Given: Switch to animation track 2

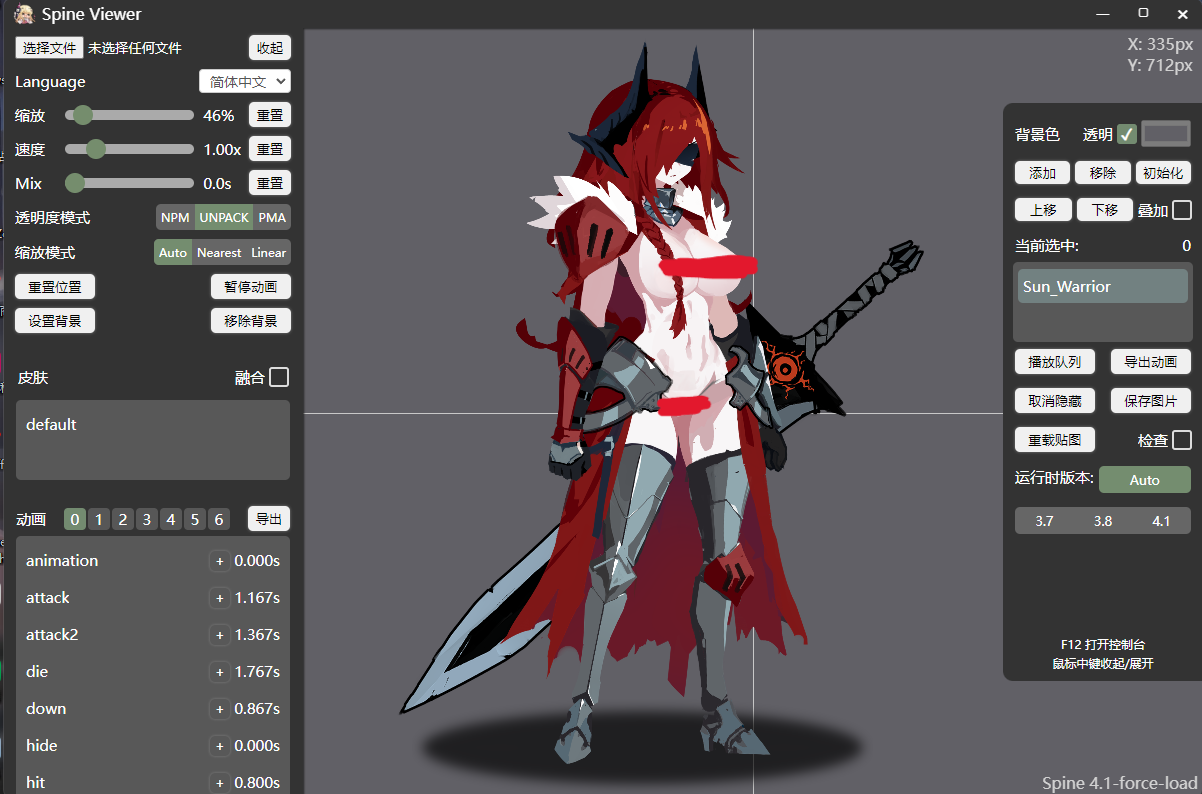Looking at the screenshot, I should click(123, 519).
